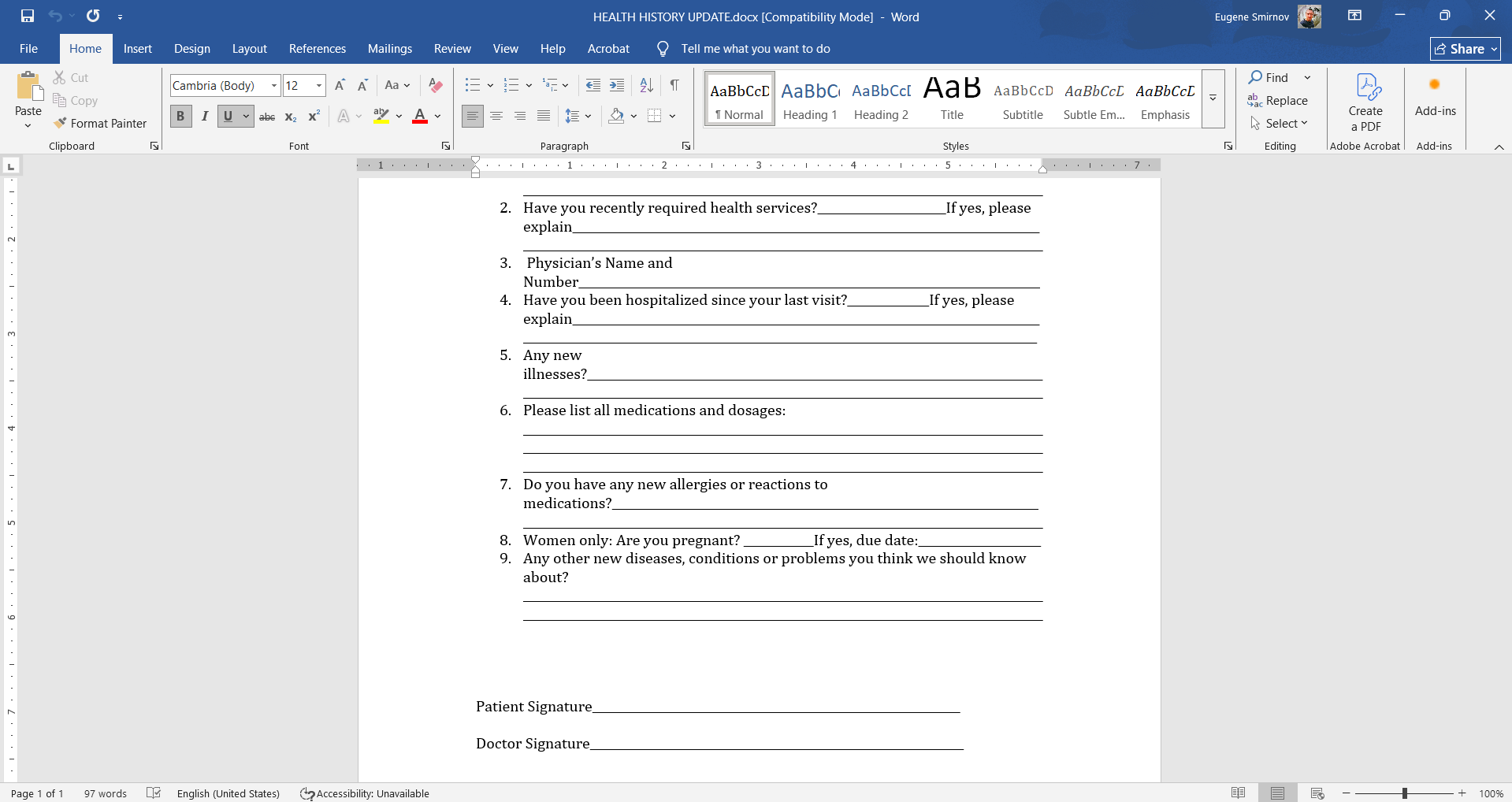The height and width of the screenshot is (802, 1512).
Task: Apply center alignment
Action: pos(496,116)
